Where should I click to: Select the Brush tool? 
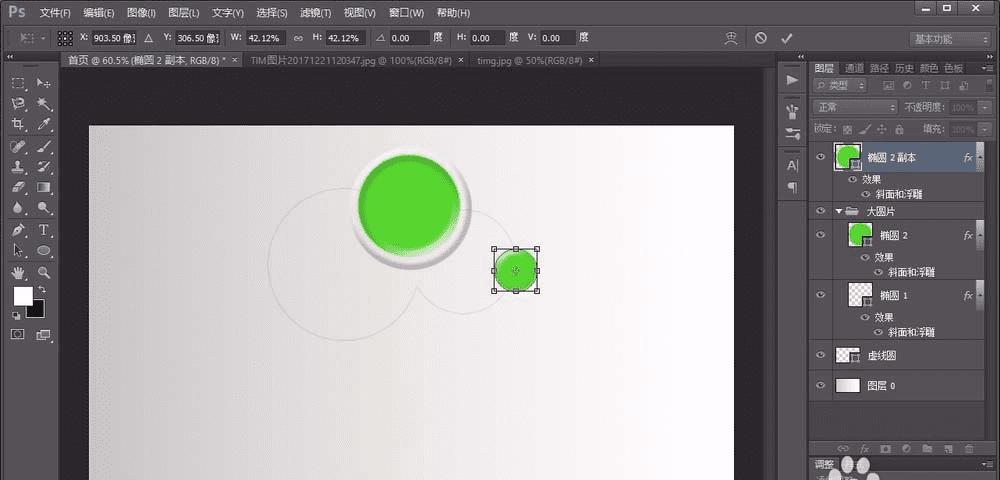43,147
